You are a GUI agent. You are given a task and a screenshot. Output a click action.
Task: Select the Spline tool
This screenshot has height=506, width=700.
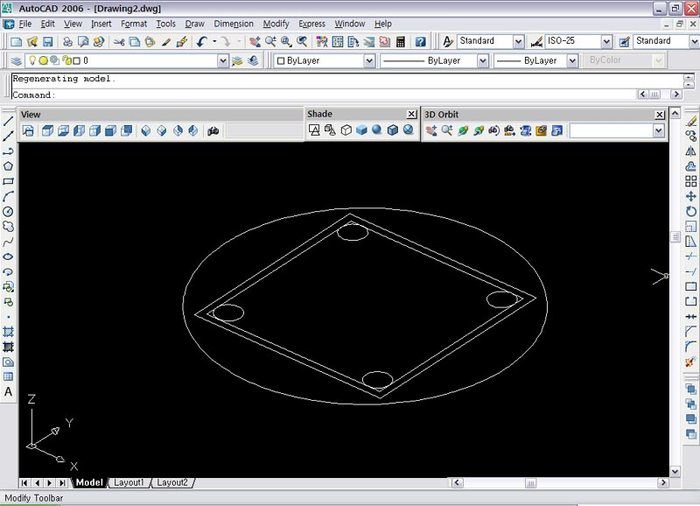tap(8, 242)
